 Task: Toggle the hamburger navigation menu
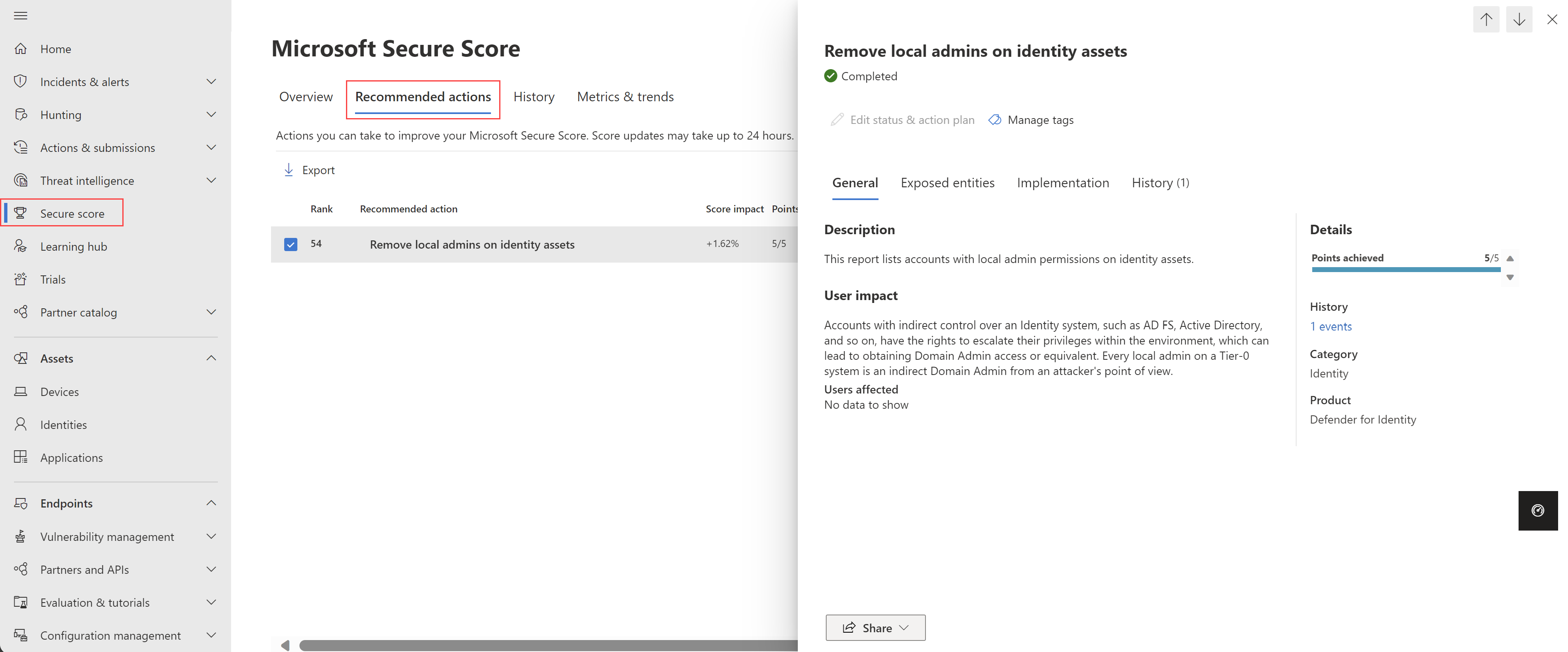point(21,15)
